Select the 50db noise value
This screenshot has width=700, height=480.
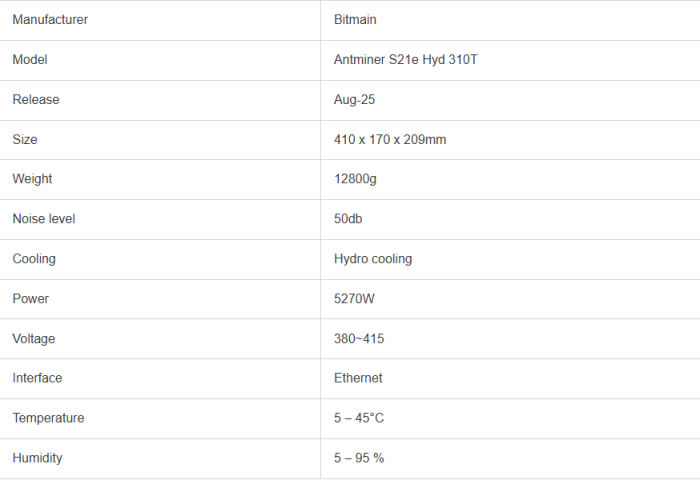click(x=348, y=219)
